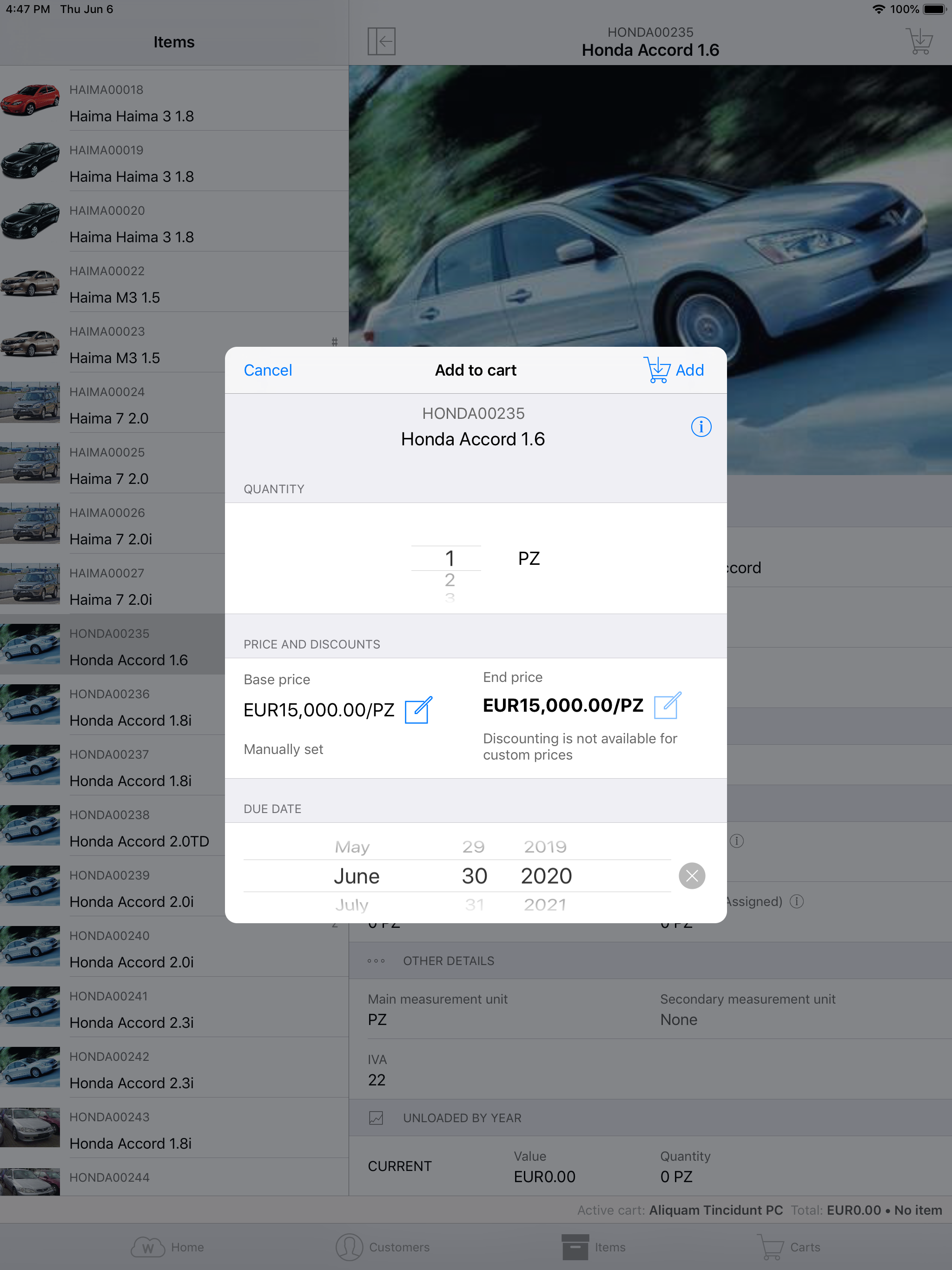Switch to the Items tab
This screenshot has width=952, height=1270.
point(594,1247)
